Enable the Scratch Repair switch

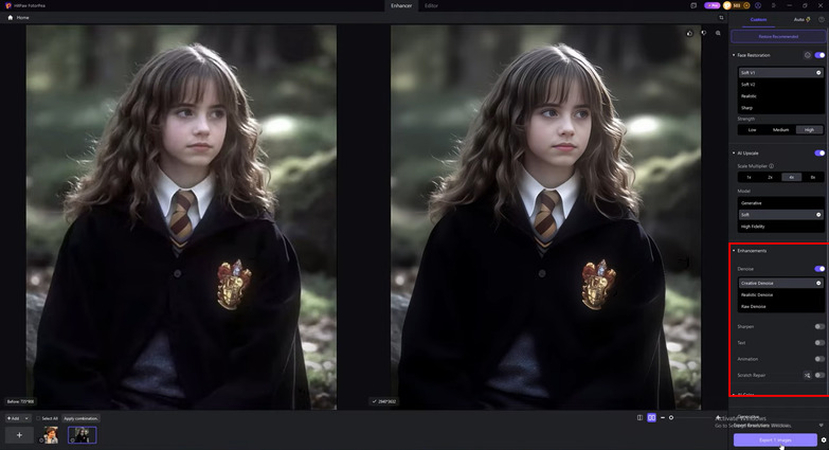pos(819,375)
